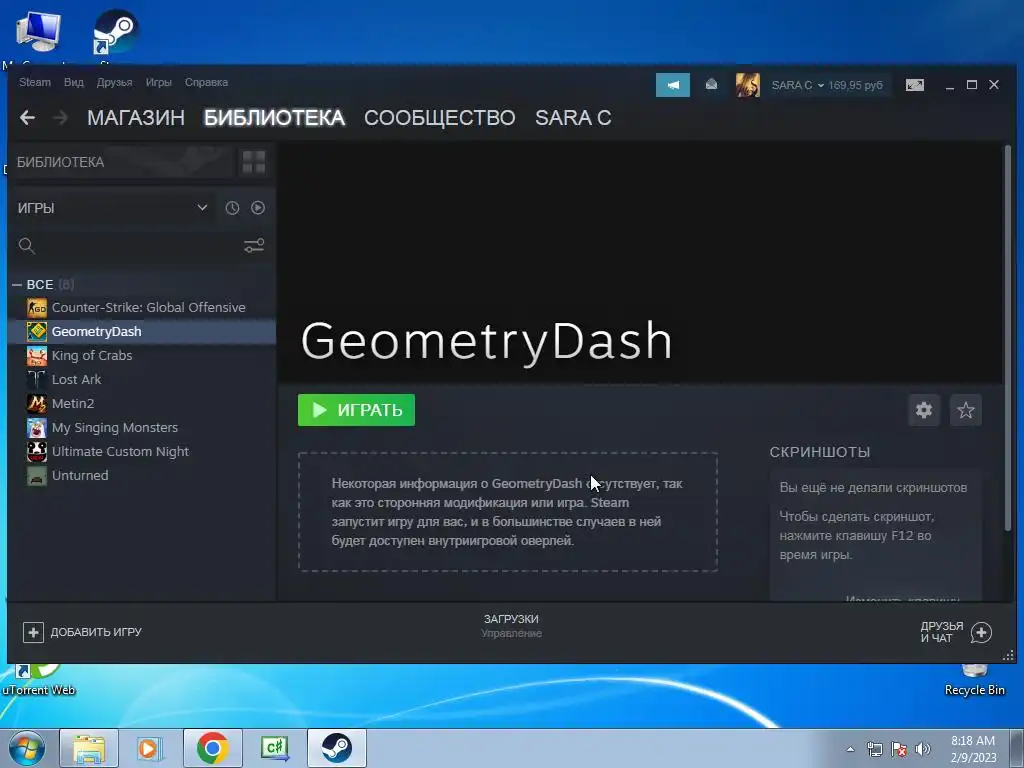The image size is (1024, 768).
Task: Click the library search magnifier icon
Action: point(27,246)
